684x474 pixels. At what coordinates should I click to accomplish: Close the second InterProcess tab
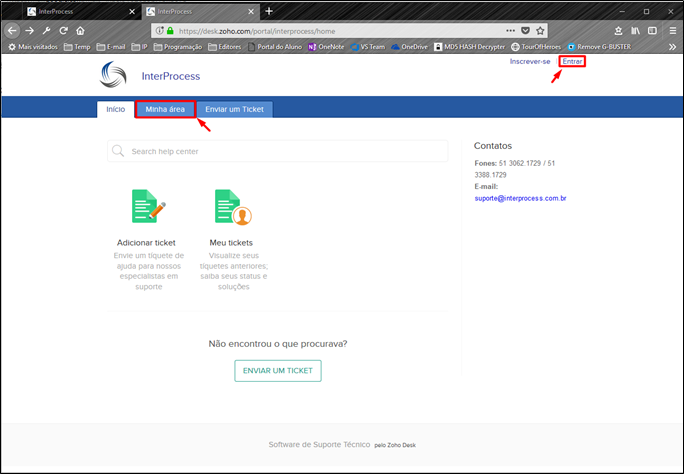click(x=251, y=12)
